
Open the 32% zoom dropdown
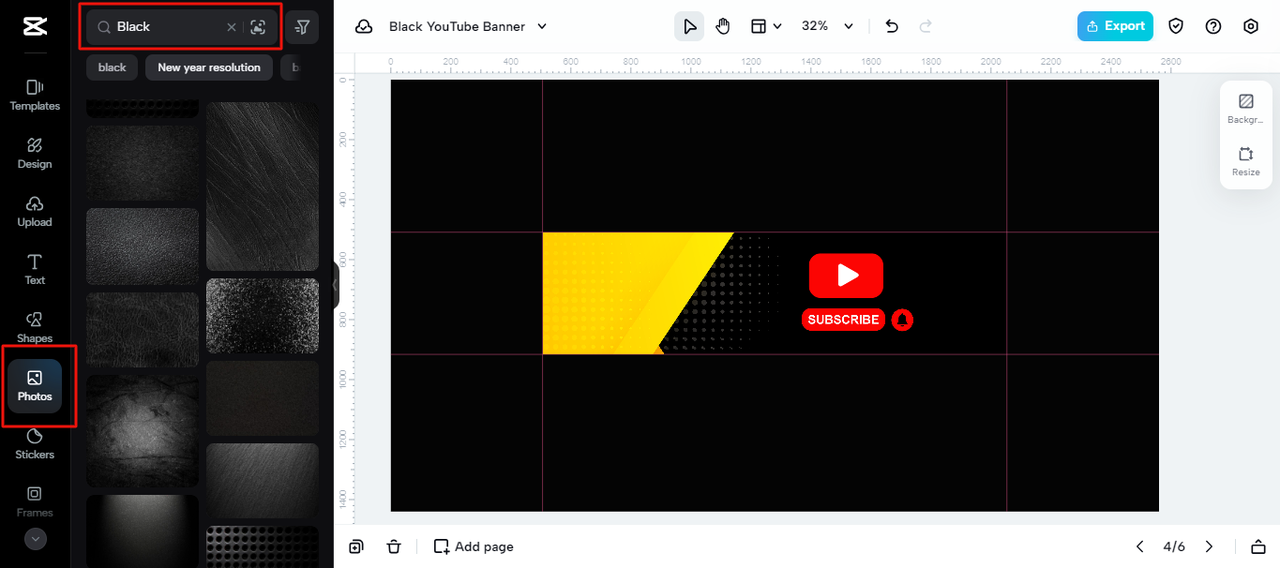tap(828, 26)
